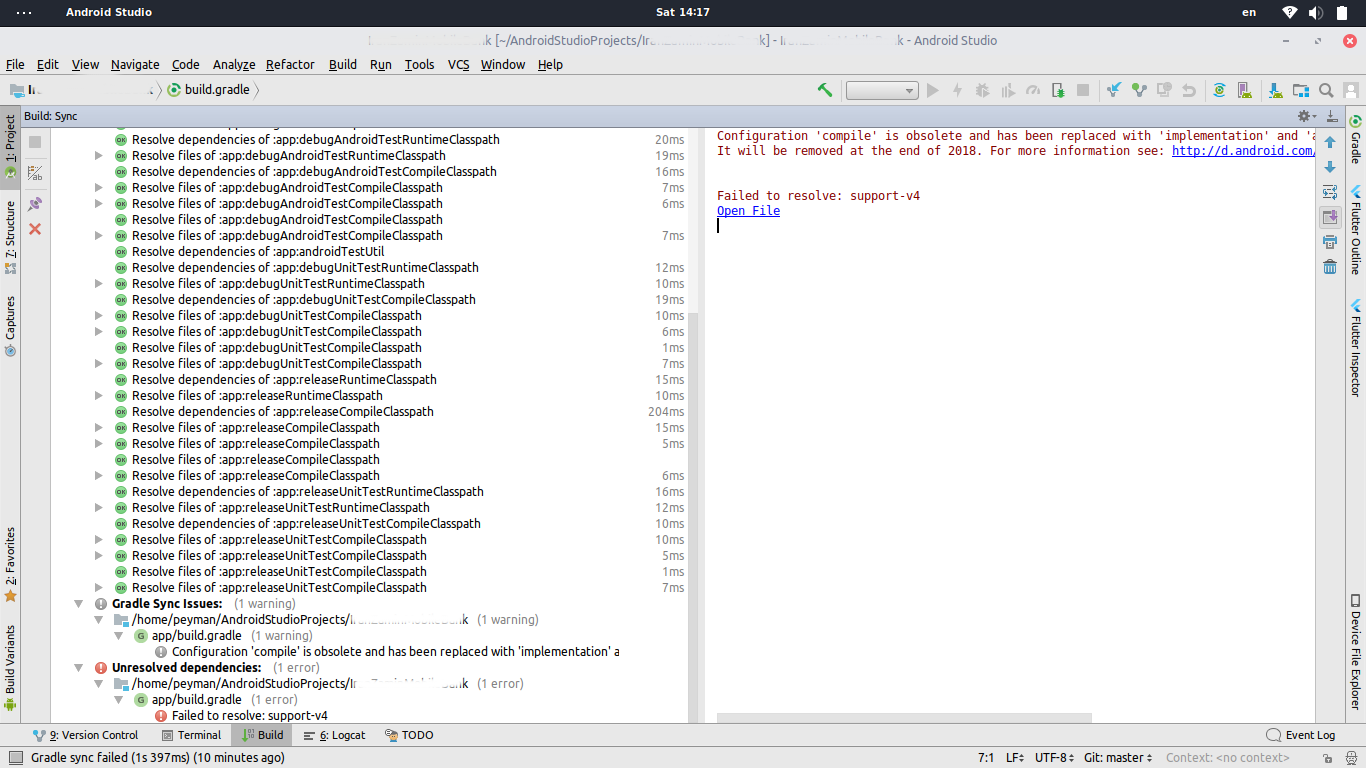1366x768 pixels.
Task: Click the UTF-8 encoding selector
Action: pyautogui.click(x=1053, y=758)
